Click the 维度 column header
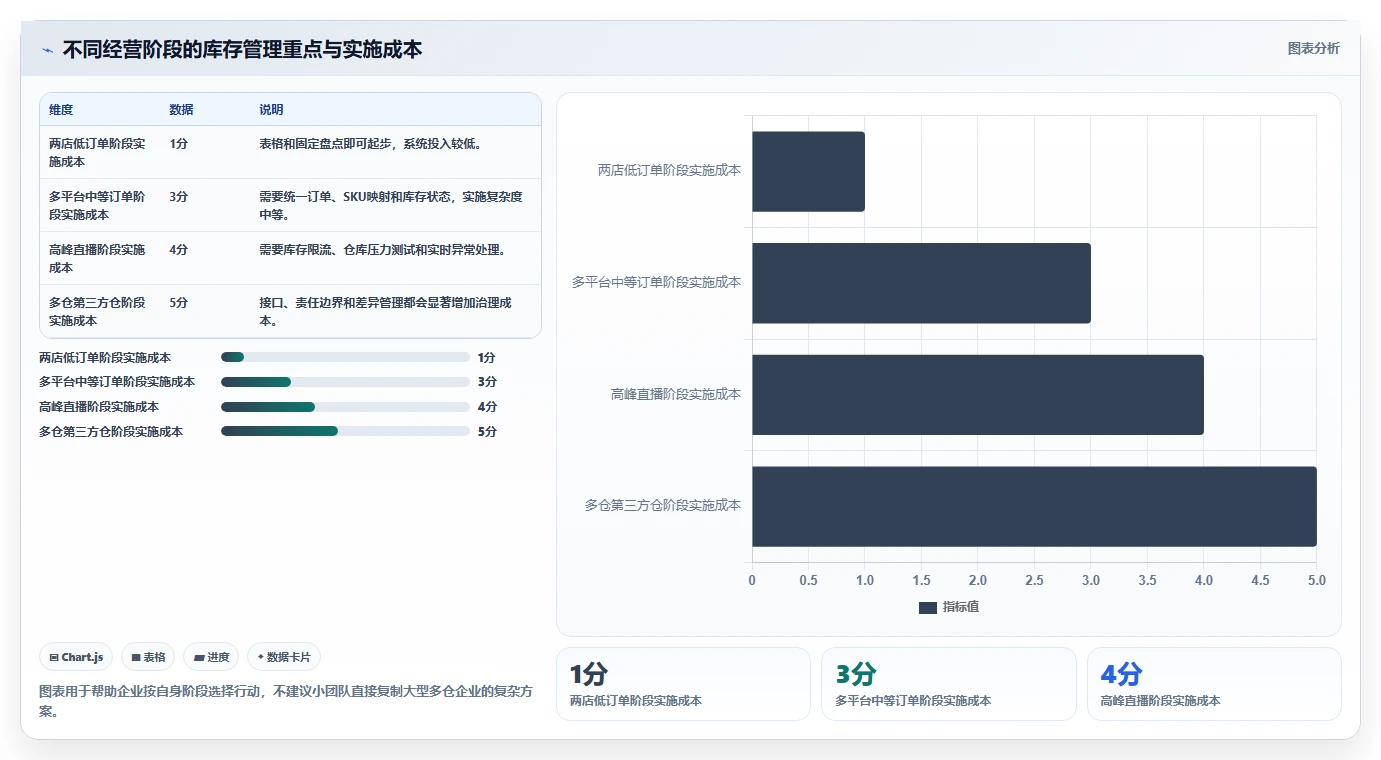The image size is (1381, 760). tap(61, 110)
